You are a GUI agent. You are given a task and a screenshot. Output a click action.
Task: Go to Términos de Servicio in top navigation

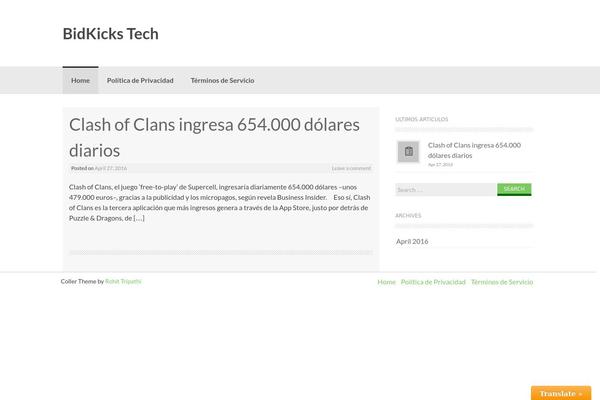[222, 80]
